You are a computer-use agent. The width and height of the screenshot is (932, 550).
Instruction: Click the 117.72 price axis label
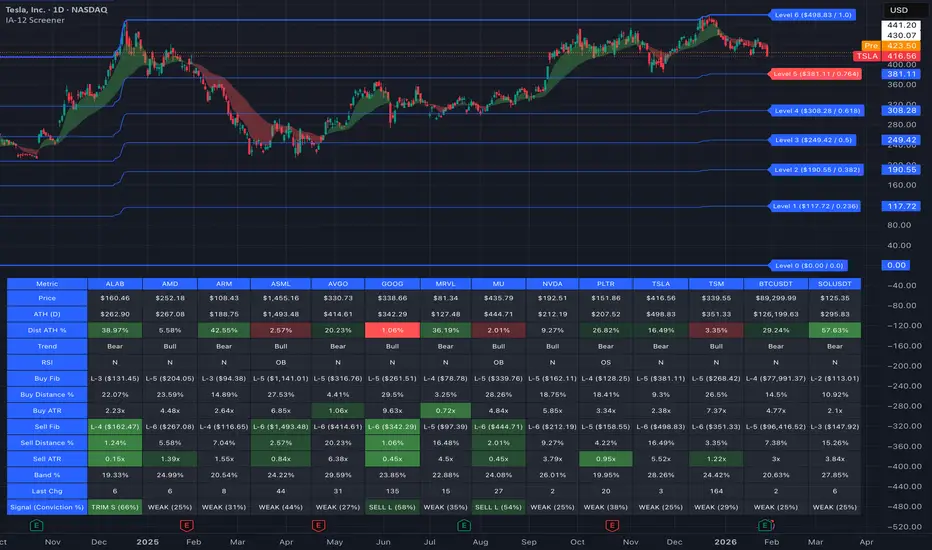901,206
